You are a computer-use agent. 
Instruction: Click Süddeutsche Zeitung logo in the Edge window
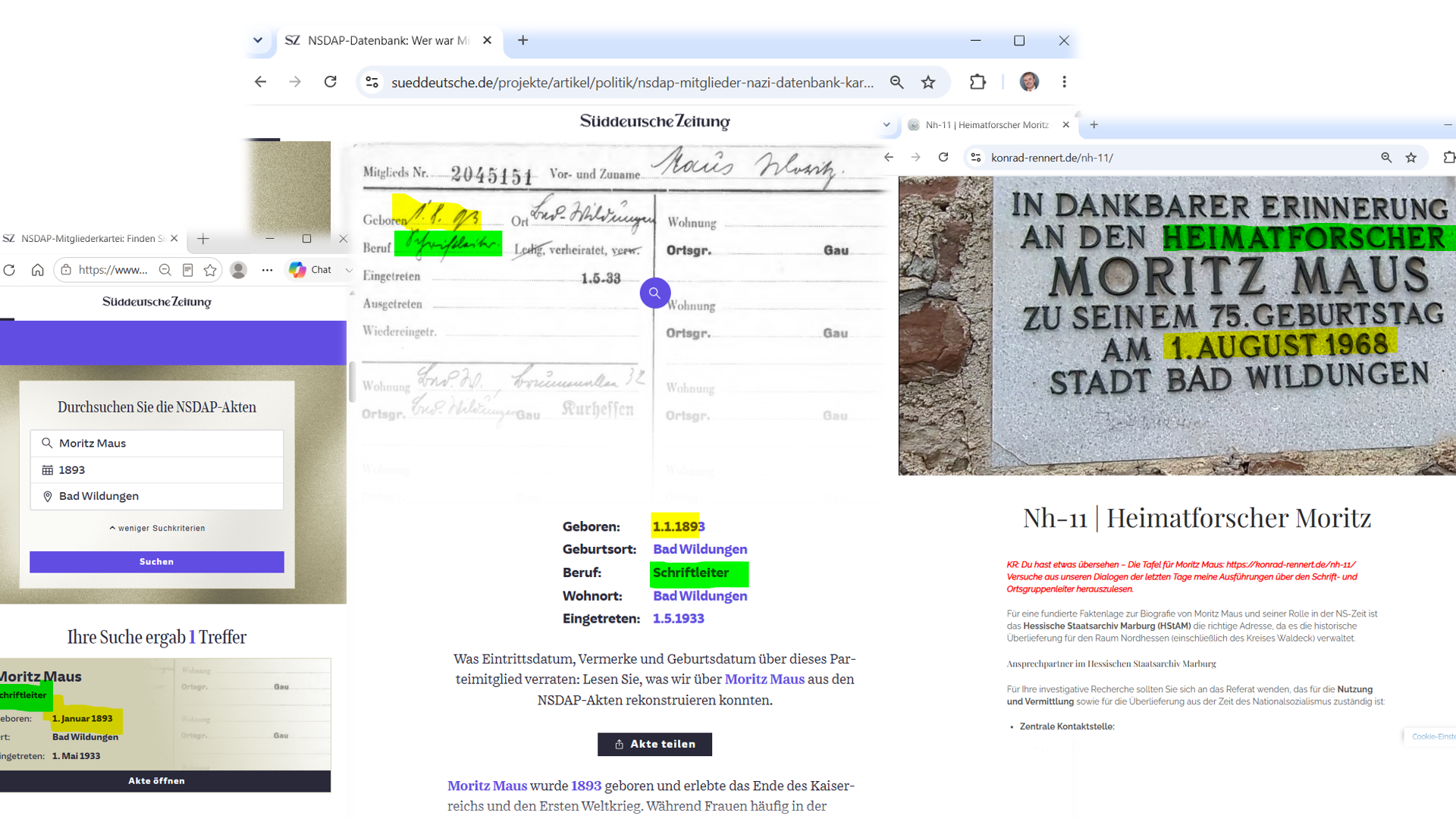click(157, 302)
